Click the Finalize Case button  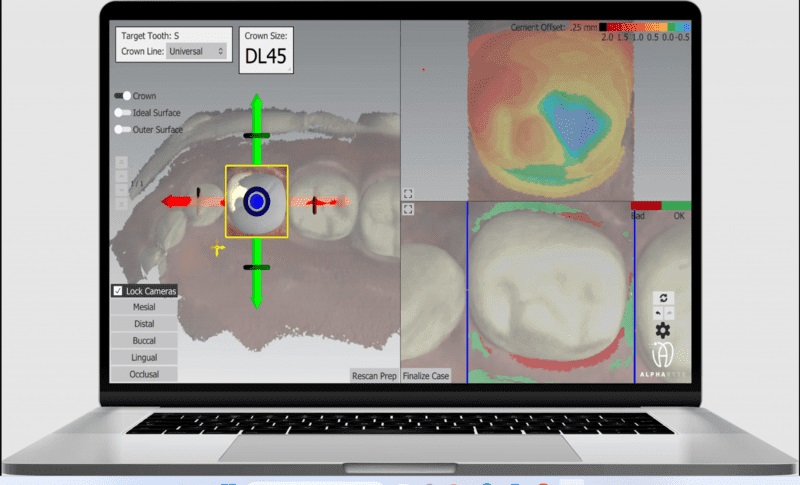tap(427, 376)
